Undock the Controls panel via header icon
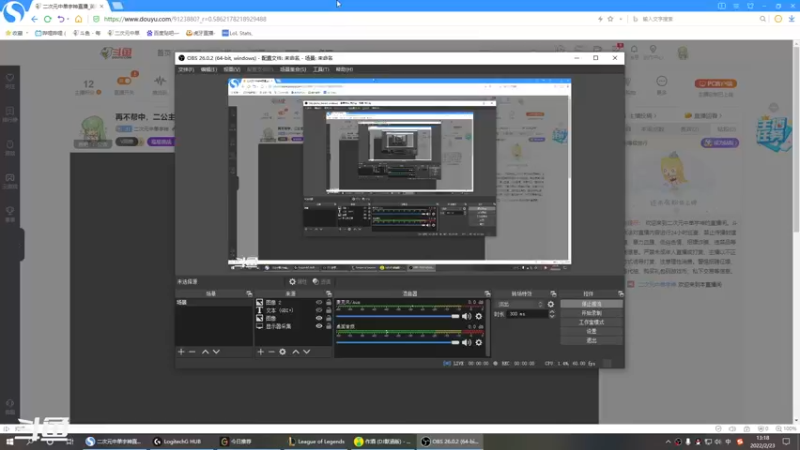Image resolution: width=800 pixels, height=450 pixels. [x=620, y=294]
